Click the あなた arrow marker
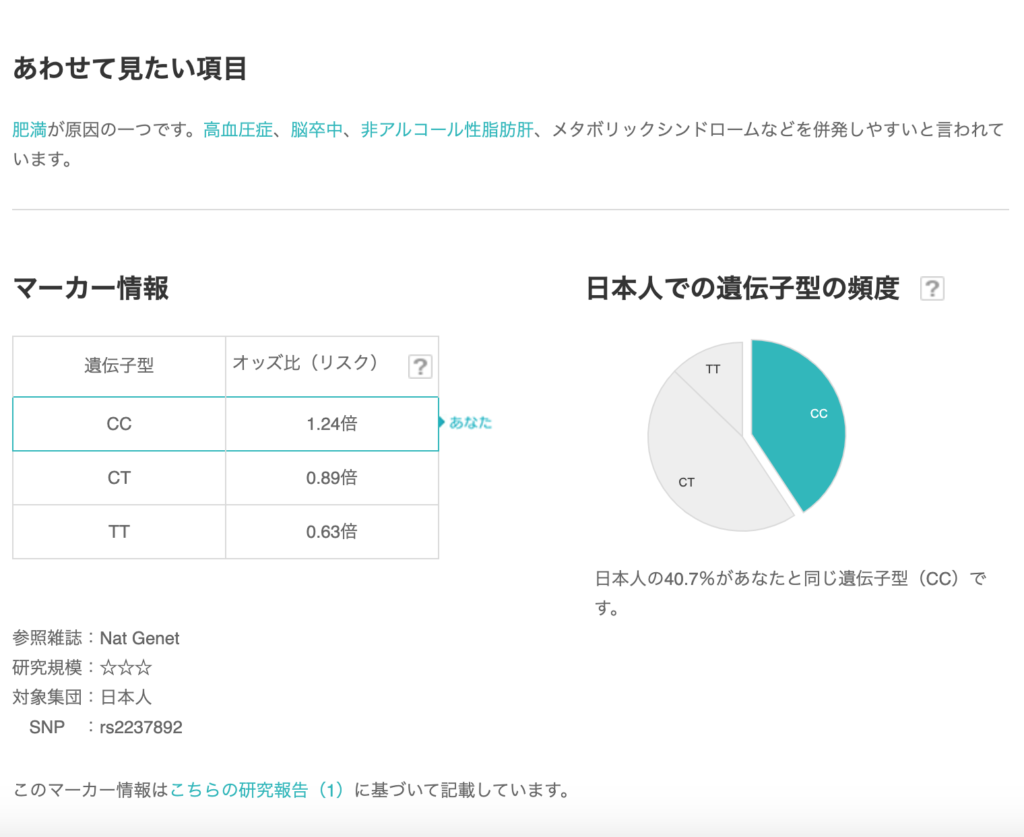Image resolution: width=1024 pixels, height=837 pixels. click(466, 423)
